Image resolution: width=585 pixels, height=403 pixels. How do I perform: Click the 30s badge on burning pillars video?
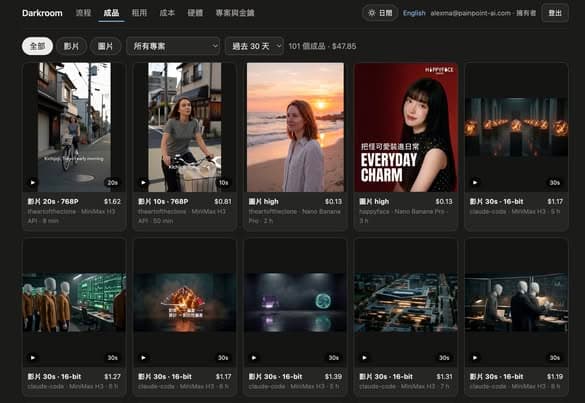(x=555, y=182)
